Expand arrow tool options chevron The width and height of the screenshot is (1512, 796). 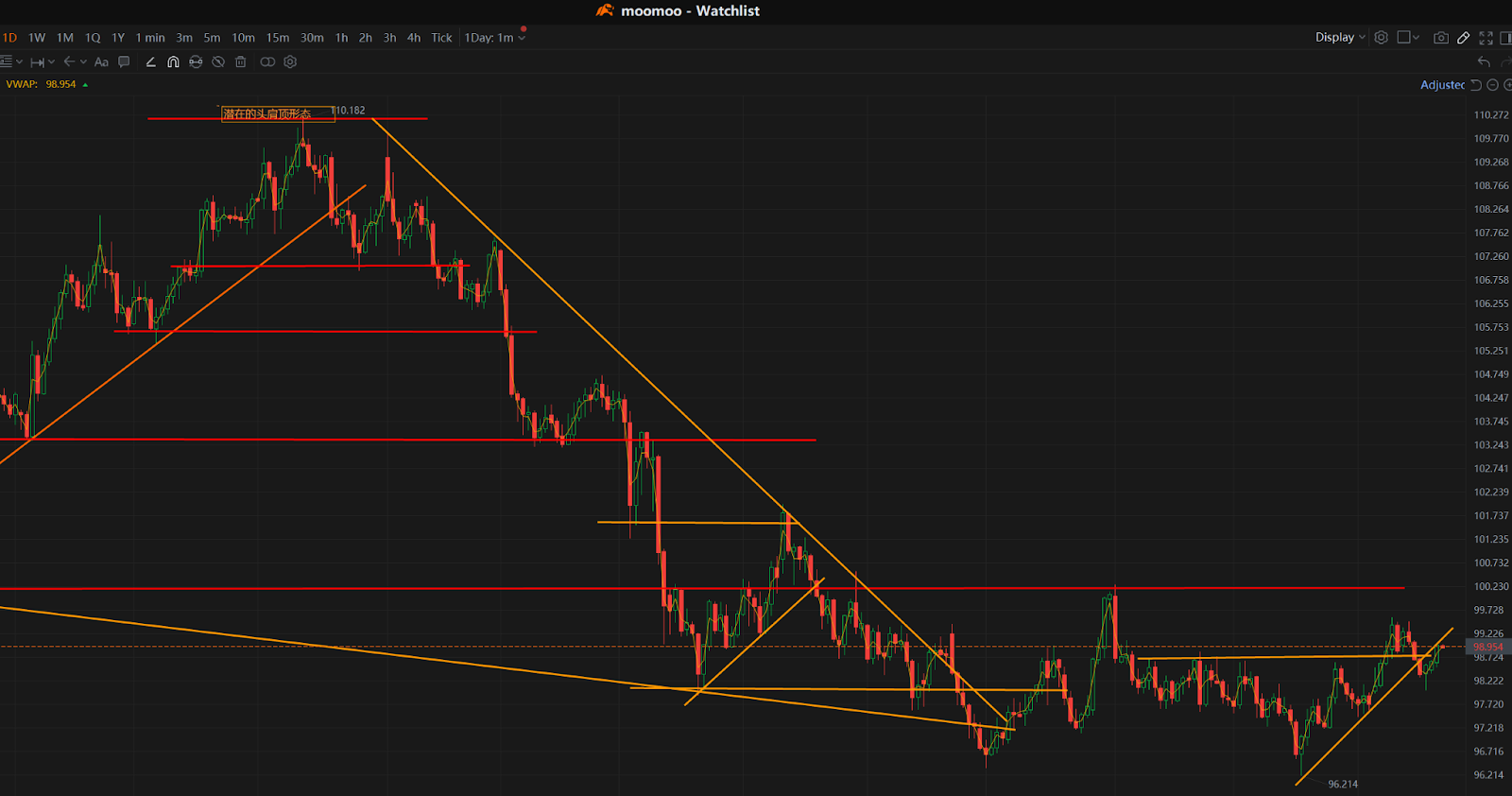click(83, 62)
